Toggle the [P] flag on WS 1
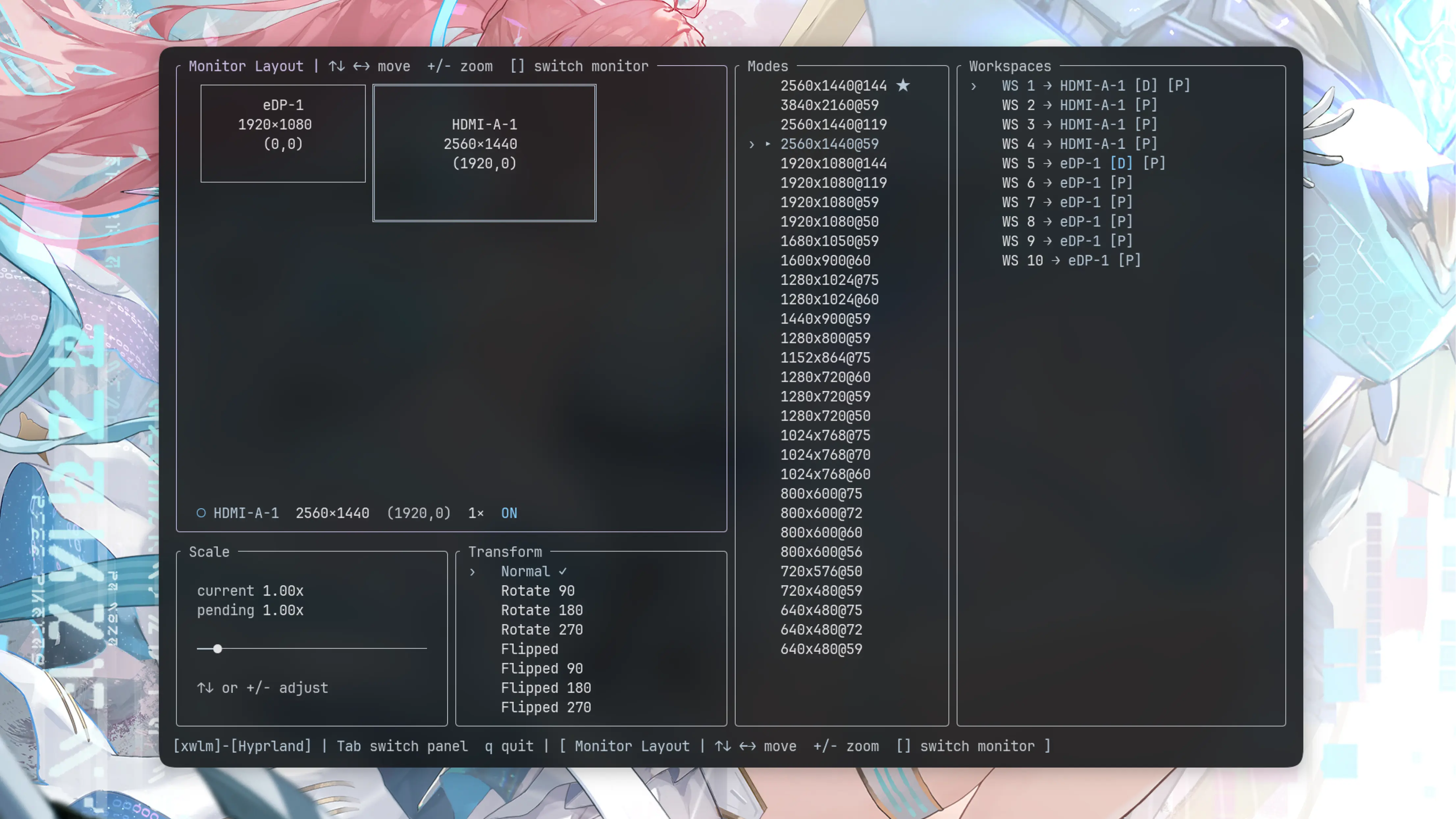Viewport: 1456px width, 819px height. (1179, 85)
